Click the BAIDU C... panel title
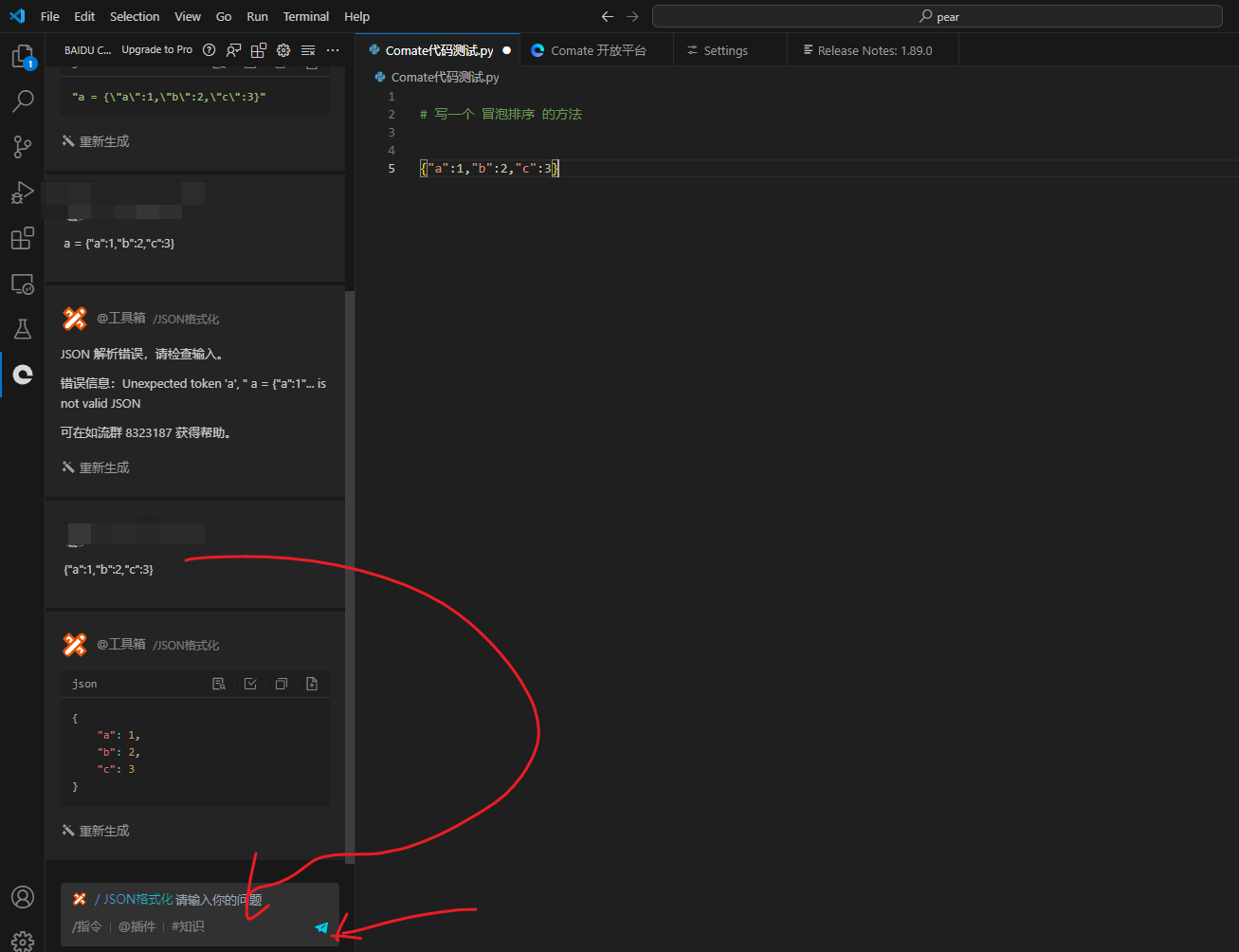The width and height of the screenshot is (1239, 952). tap(88, 50)
